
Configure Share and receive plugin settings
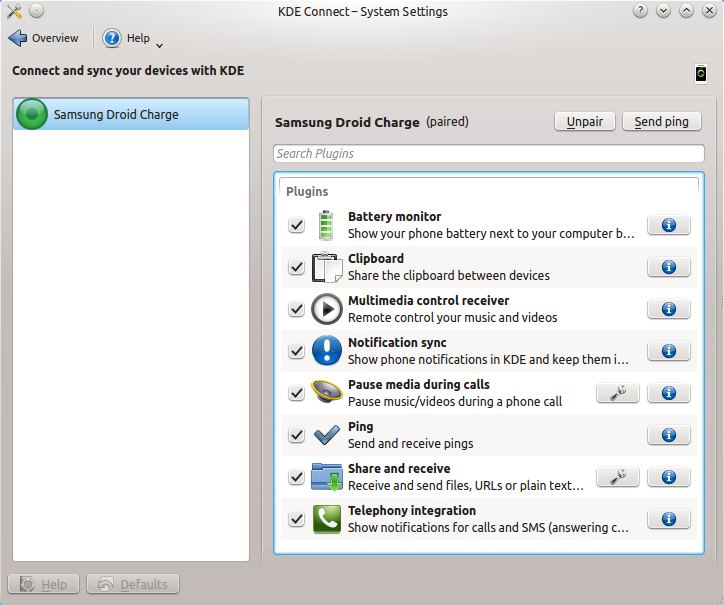pyautogui.click(x=618, y=477)
